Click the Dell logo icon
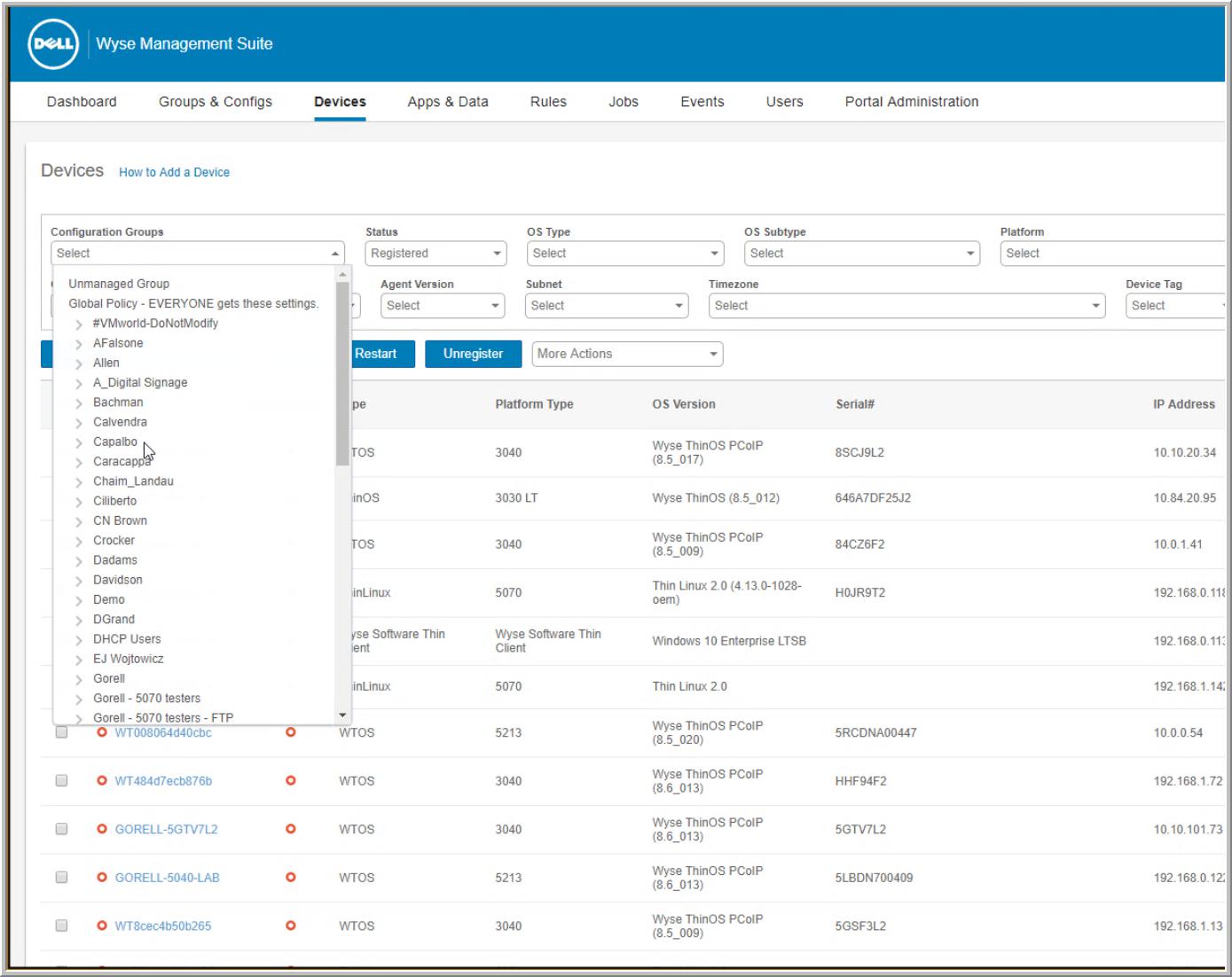The image size is (1232, 977). click(53, 44)
